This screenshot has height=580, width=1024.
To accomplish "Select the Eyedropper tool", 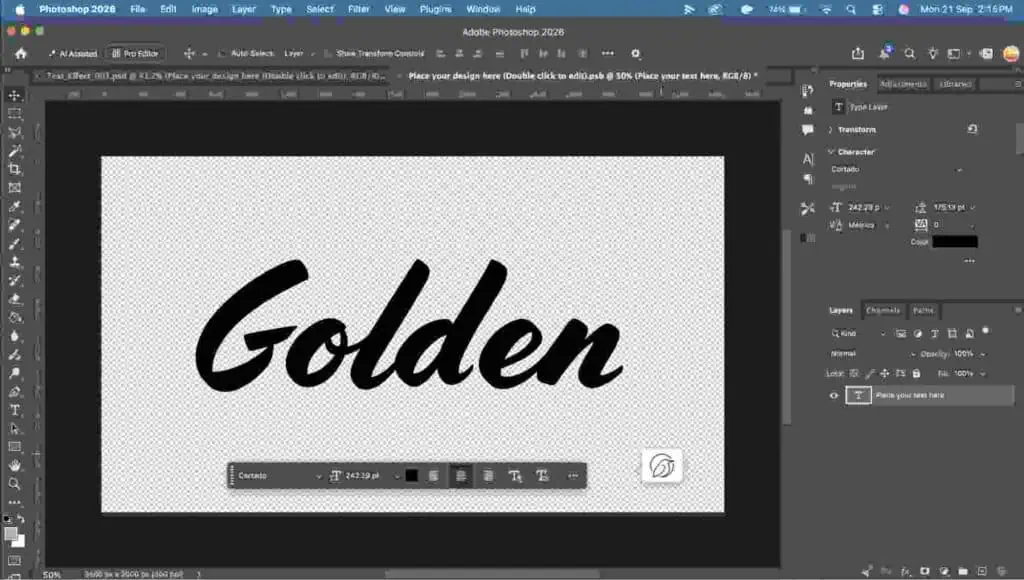I will pyautogui.click(x=14, y=206).
